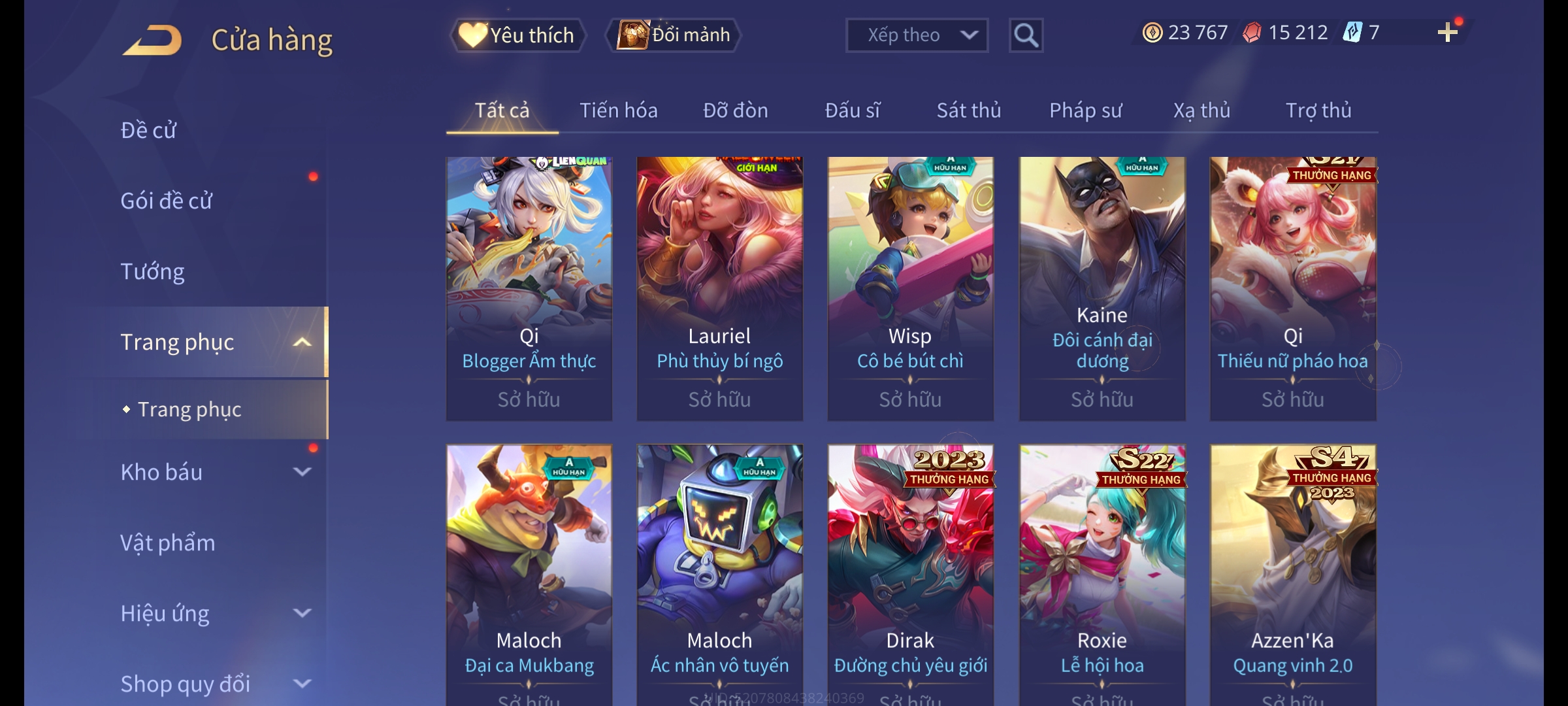Image resolution: width=1568 pixels, height=706 pixels.
Task: Open the Tướng sidebar menu
Action: tap(152, 271)
